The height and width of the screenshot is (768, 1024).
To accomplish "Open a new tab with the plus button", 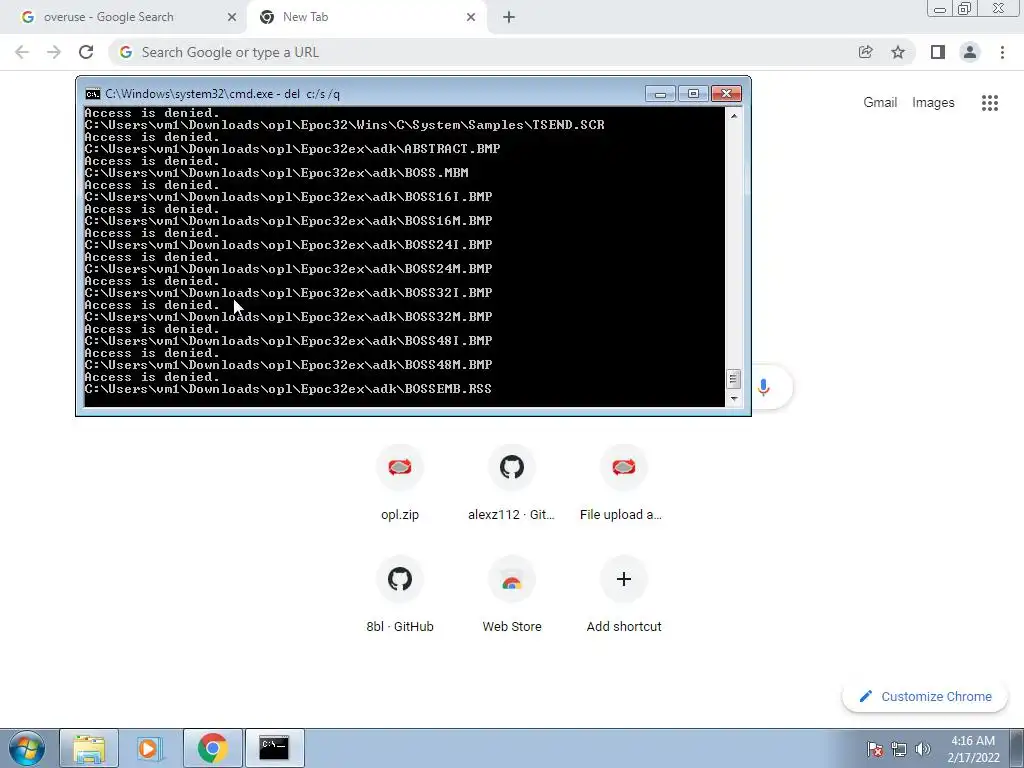I will point(509,17).
